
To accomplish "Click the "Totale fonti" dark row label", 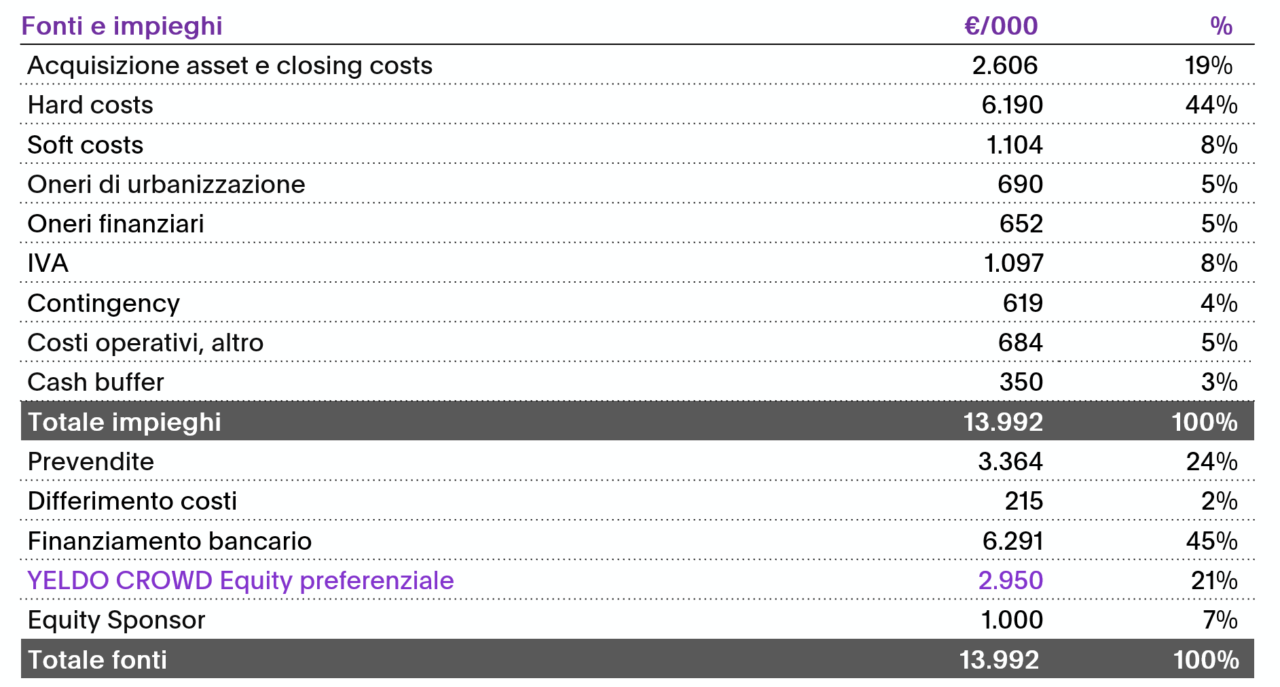I will click(97, 660).
